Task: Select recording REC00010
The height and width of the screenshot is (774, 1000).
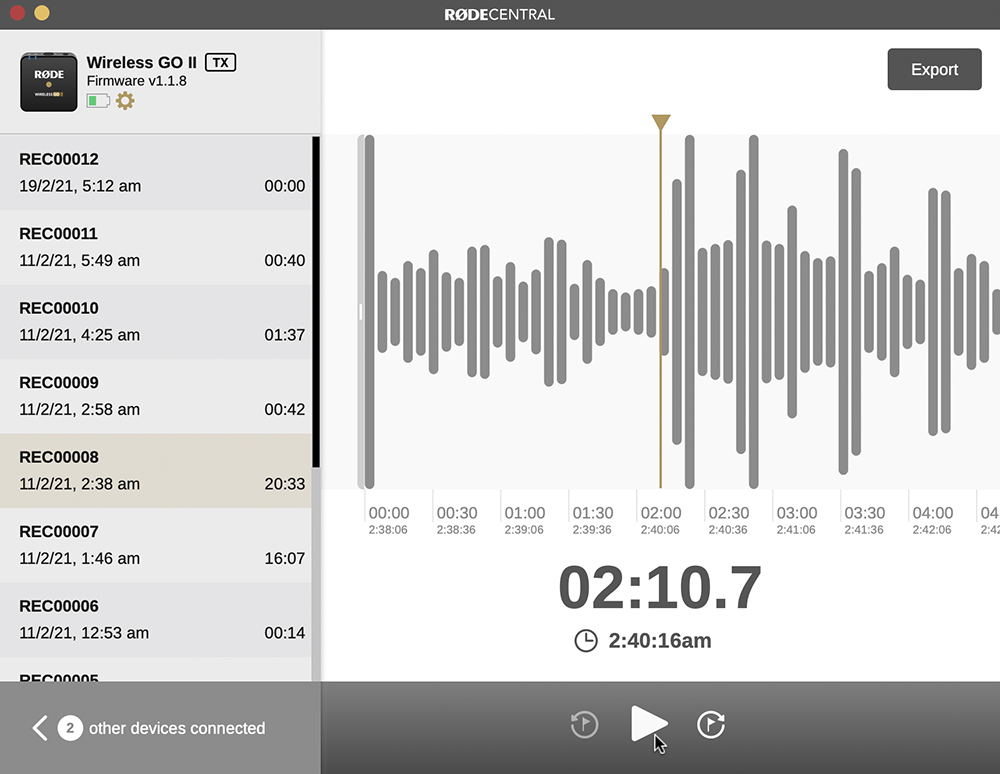Action: click(x=156, y=322)
